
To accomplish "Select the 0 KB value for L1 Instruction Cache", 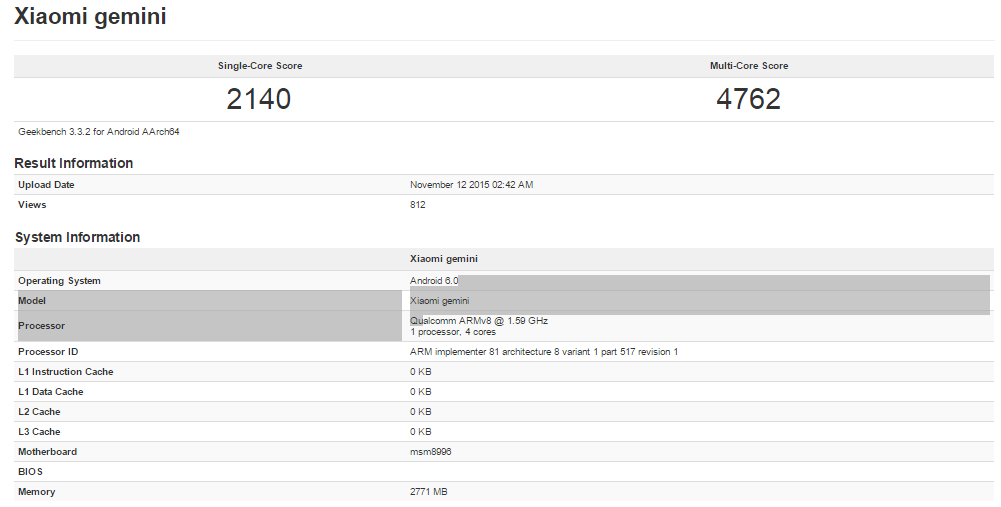I will pos(421,372).
